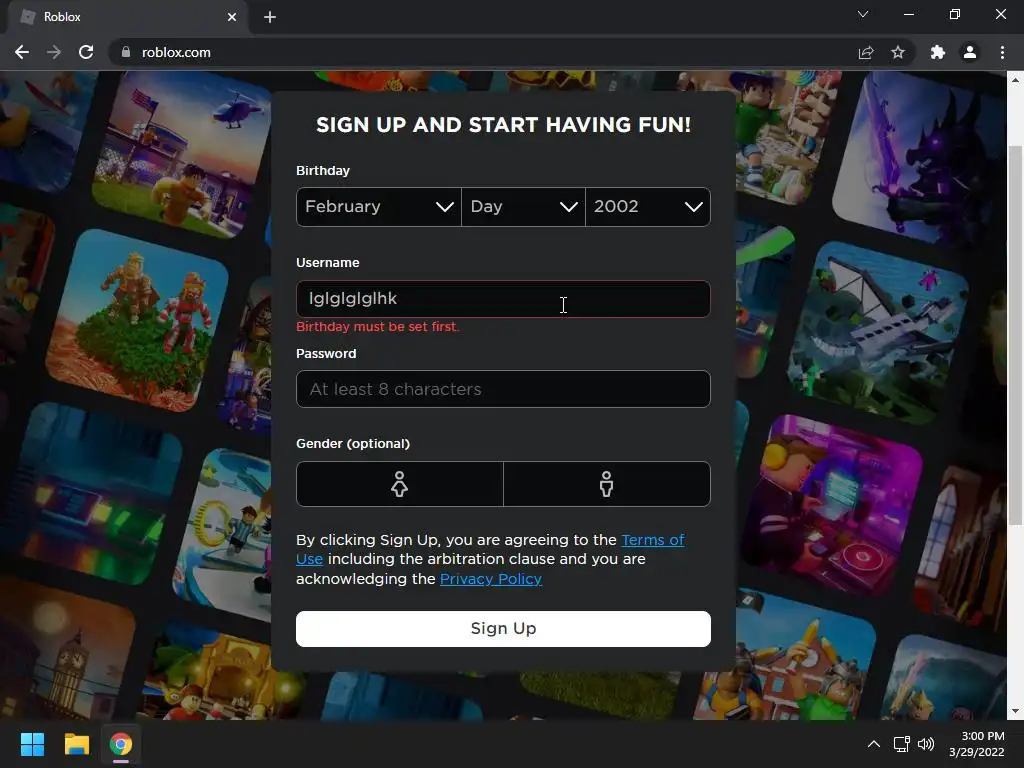Image resolution: width=1024 pixels, height=768 pixels.
Task: Close the Roblox tab
Action: [232, 17]
